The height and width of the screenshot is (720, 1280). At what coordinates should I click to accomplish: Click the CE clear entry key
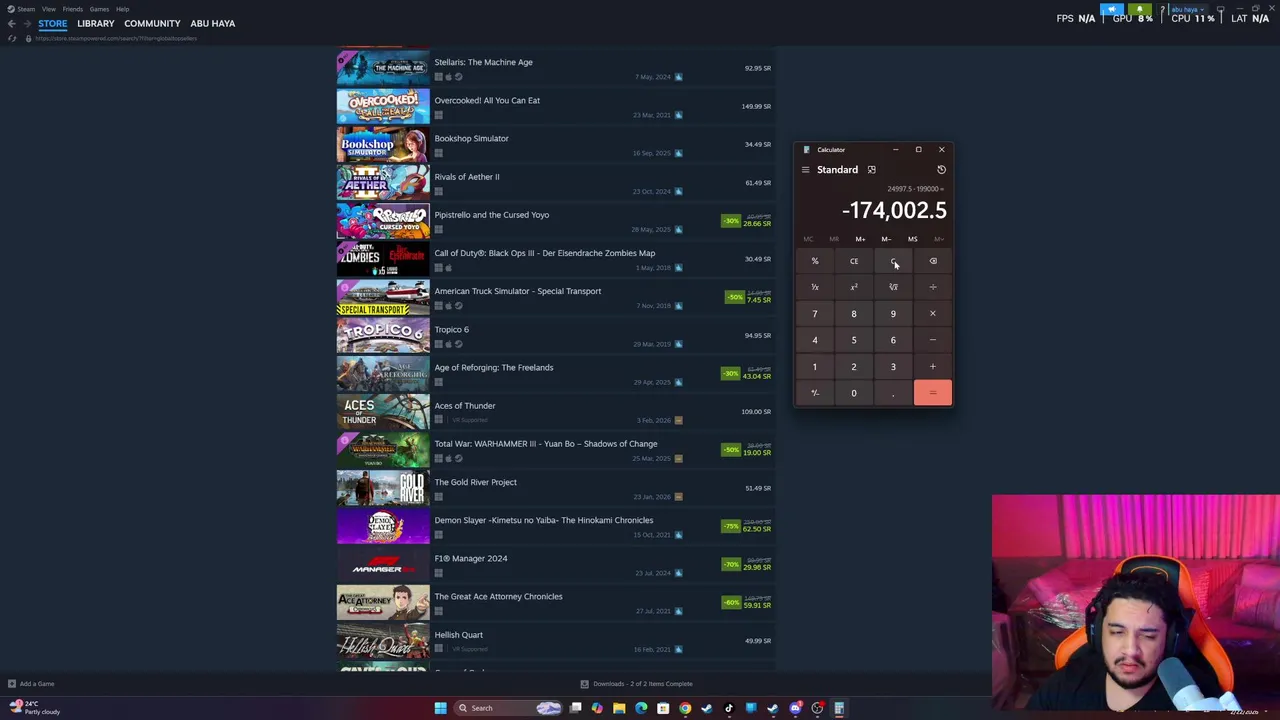tap(854, 261)
